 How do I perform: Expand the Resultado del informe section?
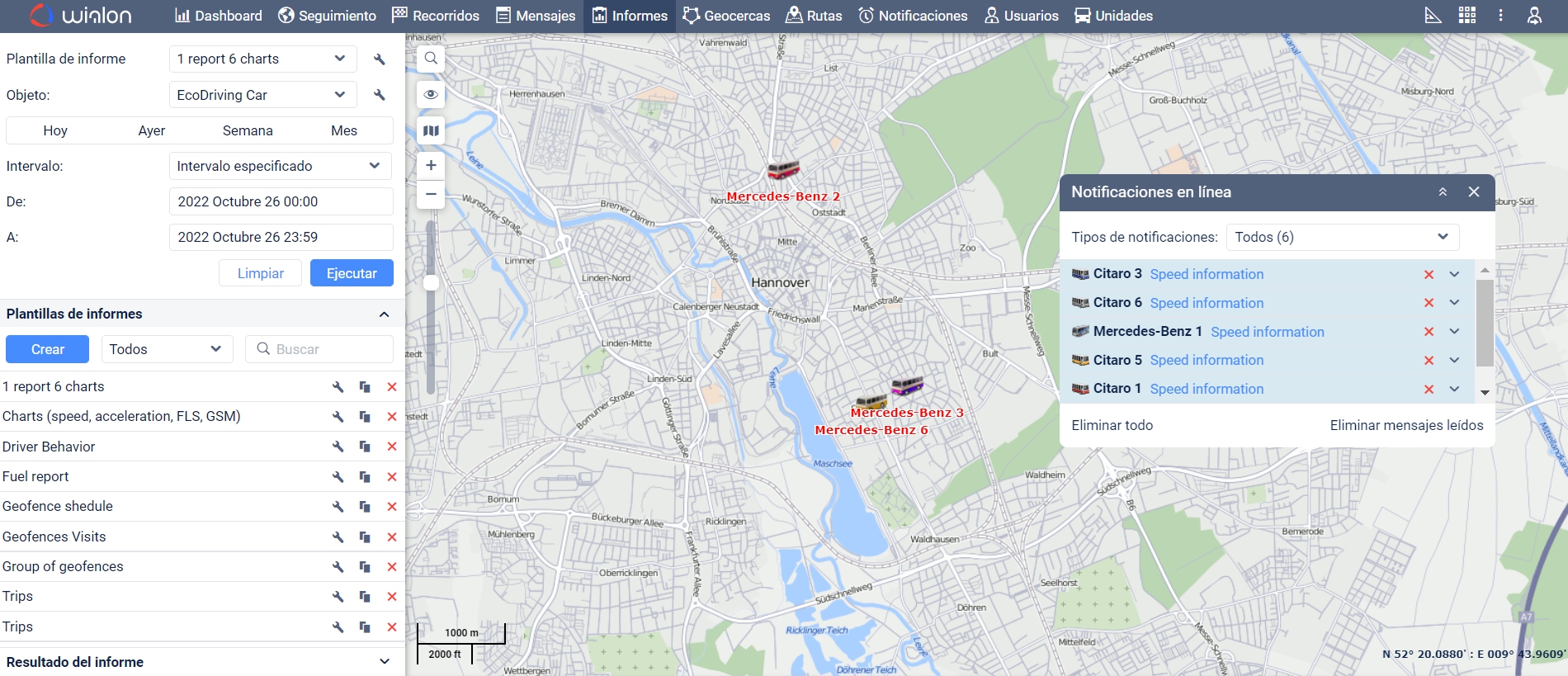coord(384,662)
